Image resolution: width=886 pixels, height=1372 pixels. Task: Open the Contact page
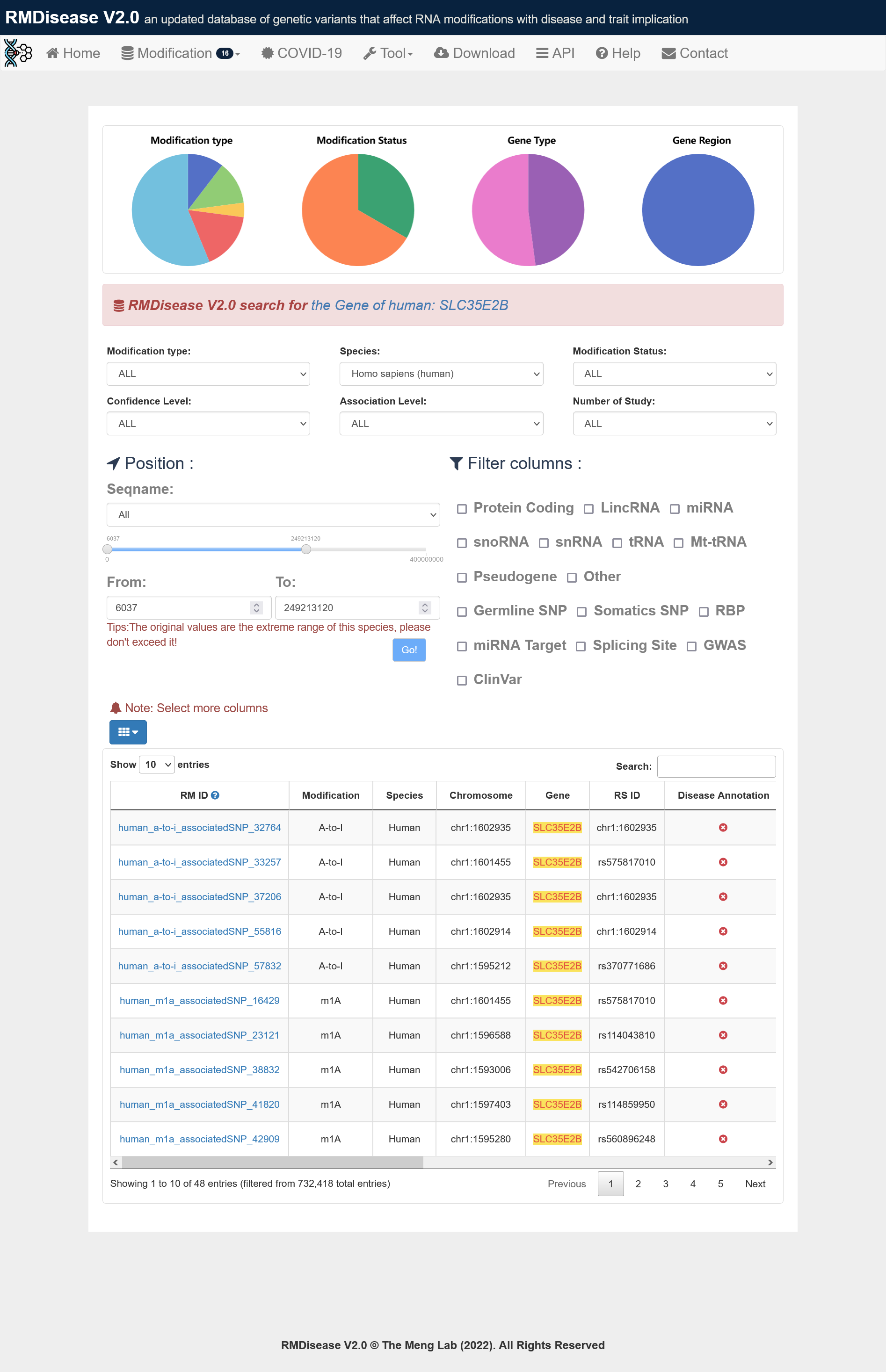pyautogui.click(x=694, y=53)
